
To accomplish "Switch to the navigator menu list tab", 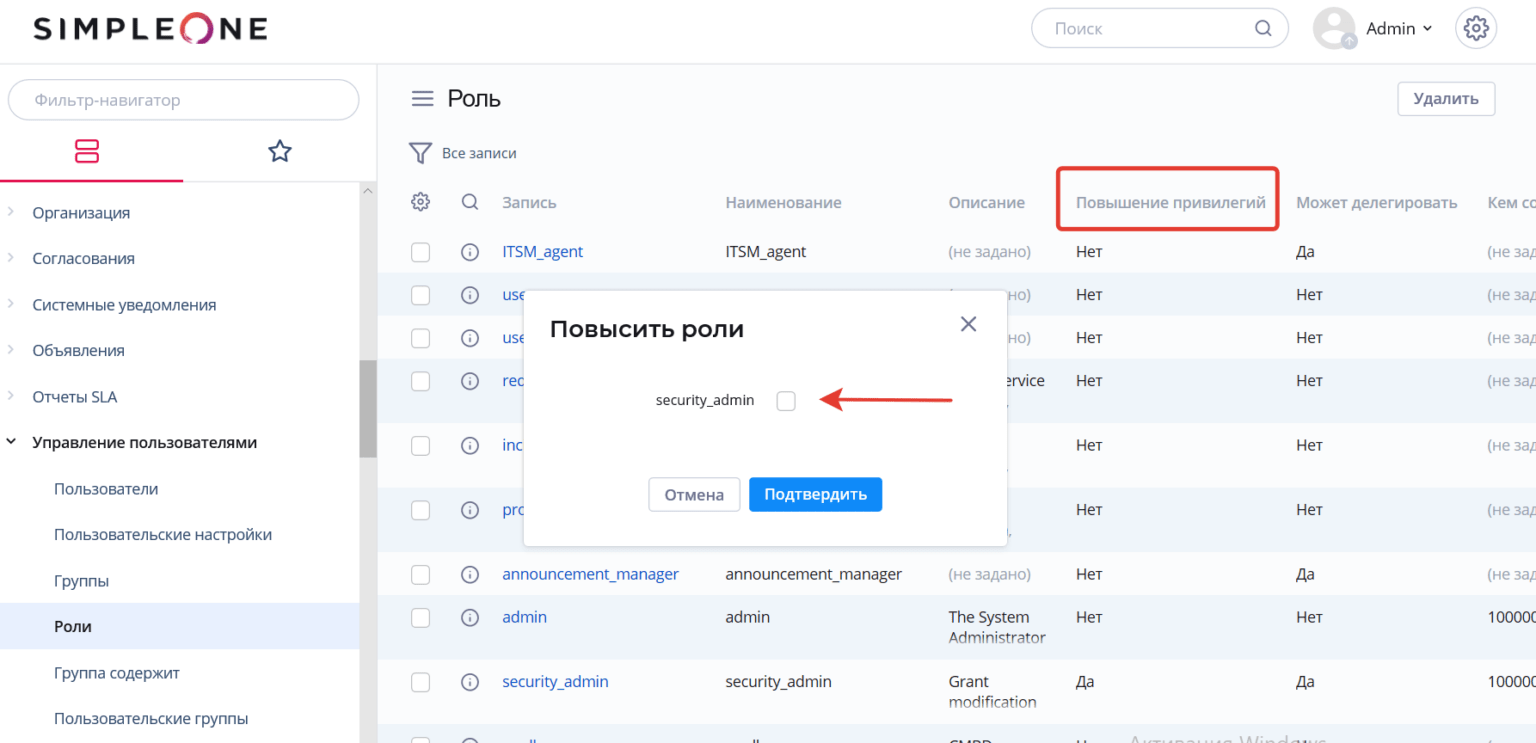I will [87, 151].
